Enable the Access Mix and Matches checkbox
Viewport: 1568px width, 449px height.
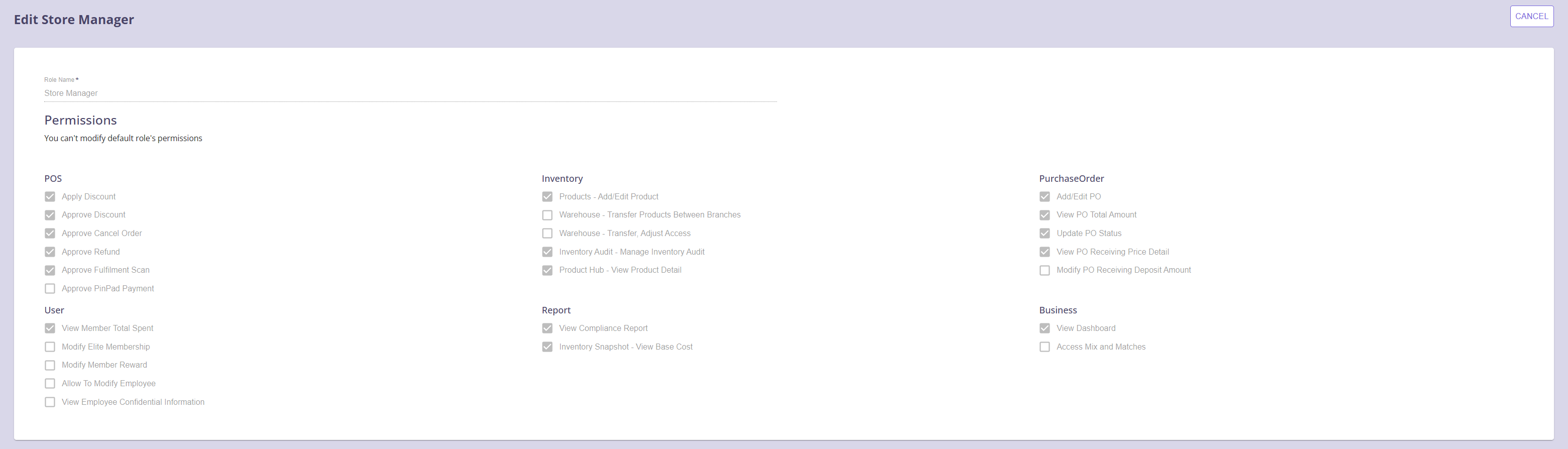[x=1044, y=347]
